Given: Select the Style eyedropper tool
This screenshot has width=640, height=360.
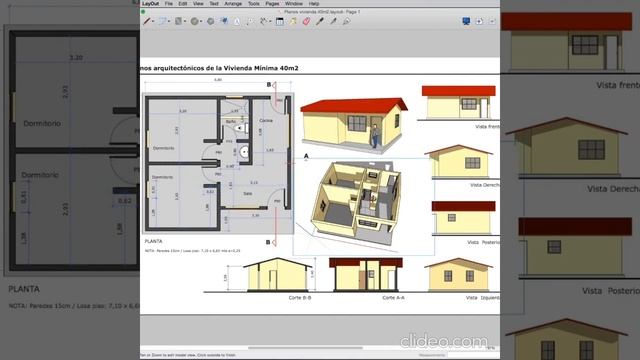Looking at the screenshot, I should tap(320, 21).
